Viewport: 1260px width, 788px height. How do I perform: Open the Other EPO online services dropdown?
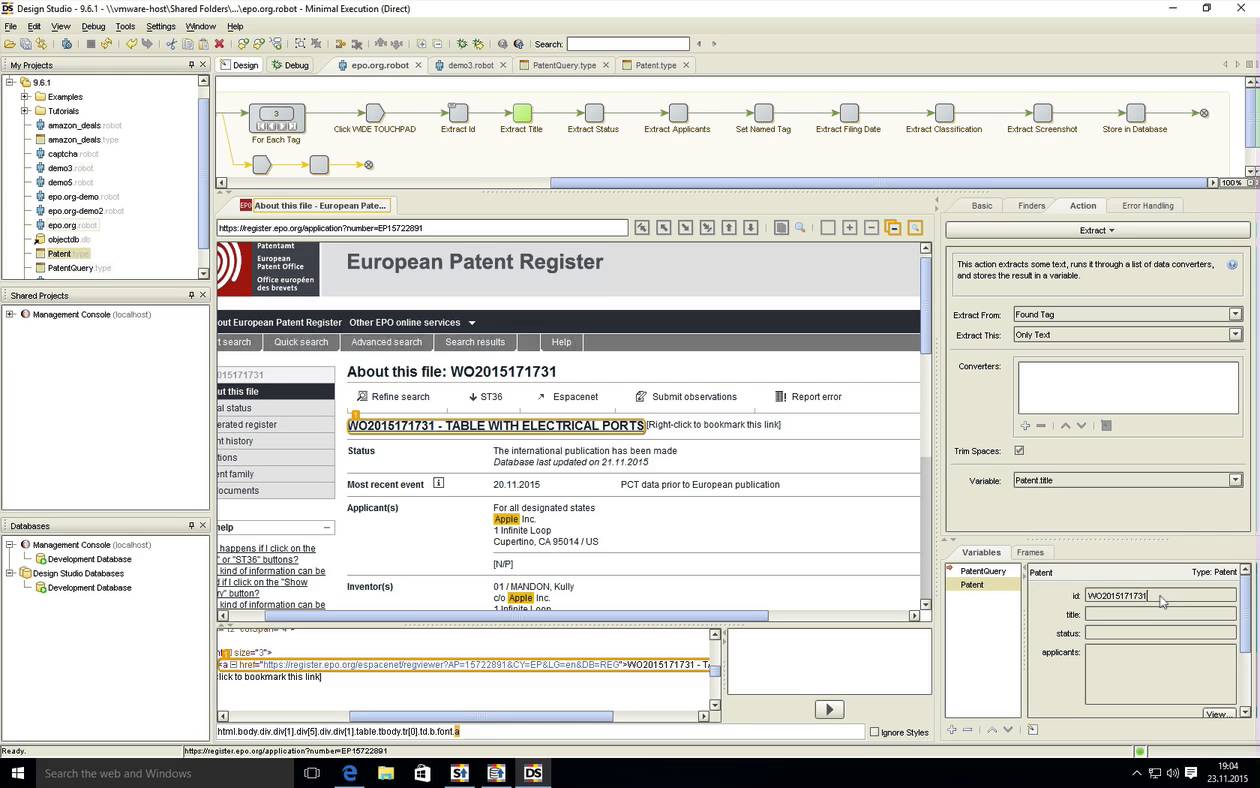tap(412, 323)
